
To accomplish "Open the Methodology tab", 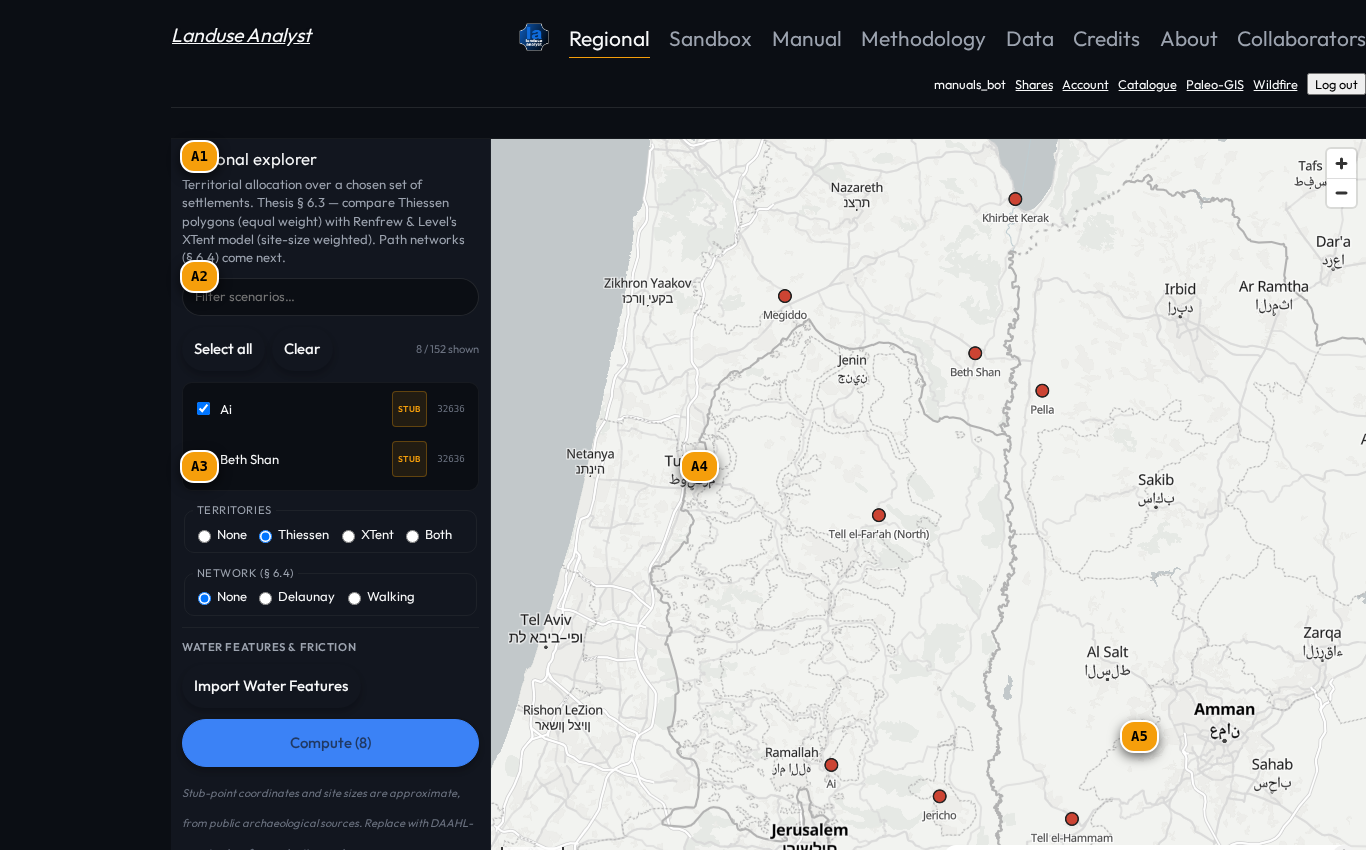I will pyautogui.click(x=923, y=39).
